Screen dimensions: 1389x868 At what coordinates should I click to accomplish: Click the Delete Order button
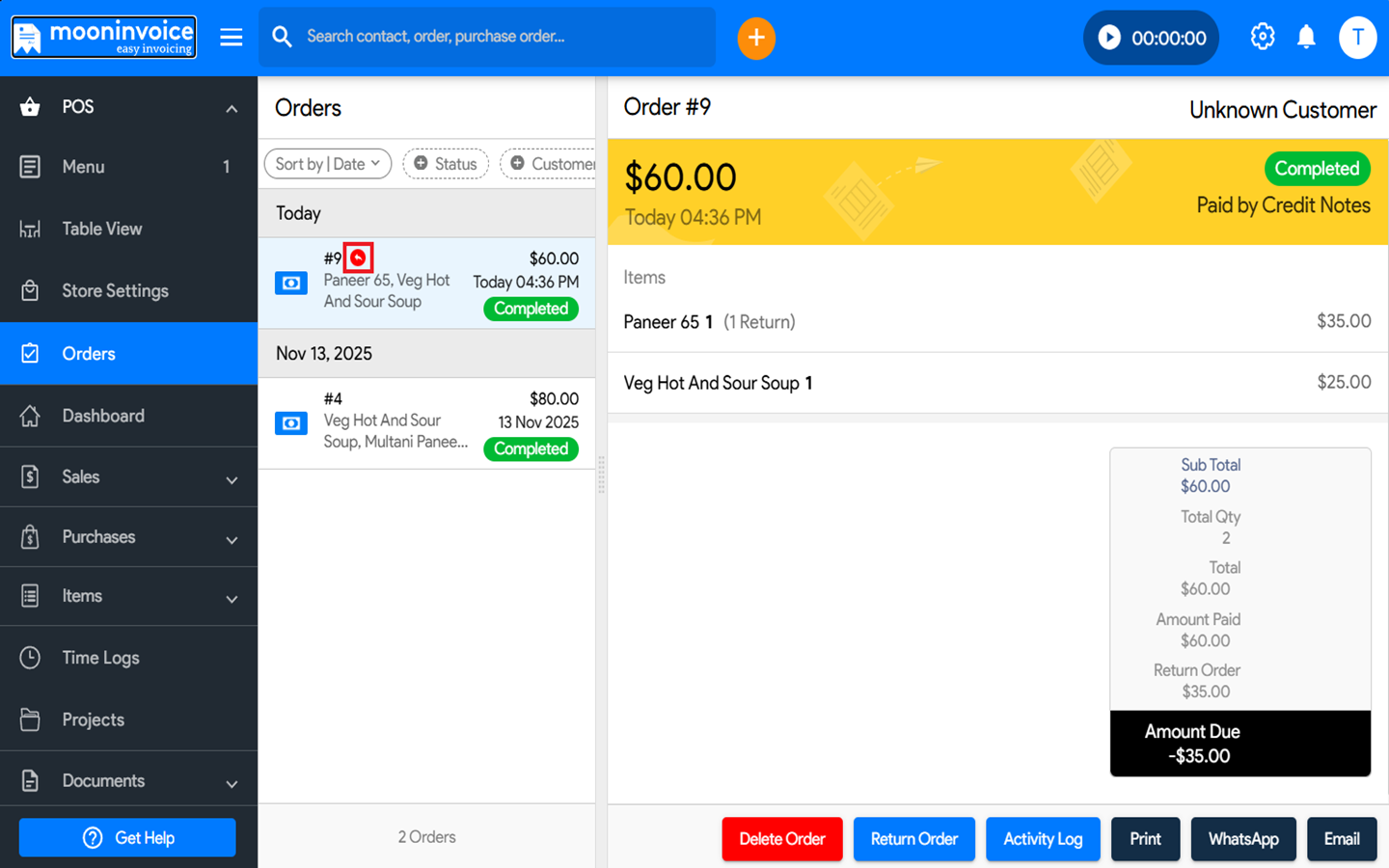[x=781, y=839]
